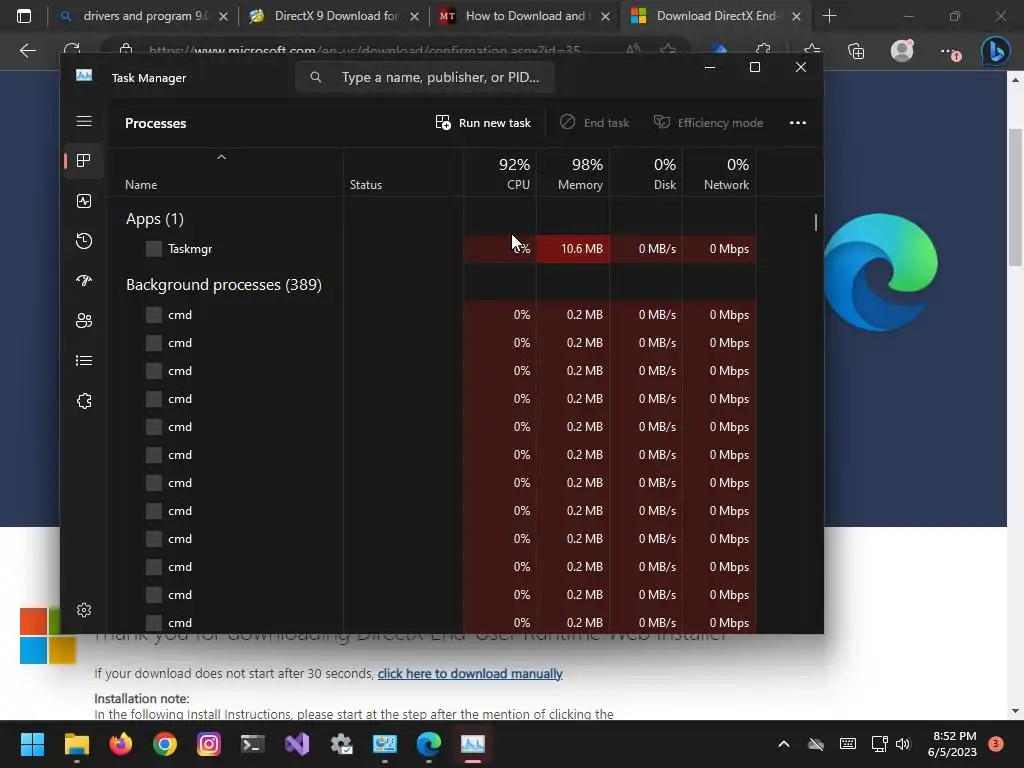Viewport: 1024px width, 768px height.
Task: Show hidden system tray icons chevron
Action: pyautogui.click(x=784, y=744)
